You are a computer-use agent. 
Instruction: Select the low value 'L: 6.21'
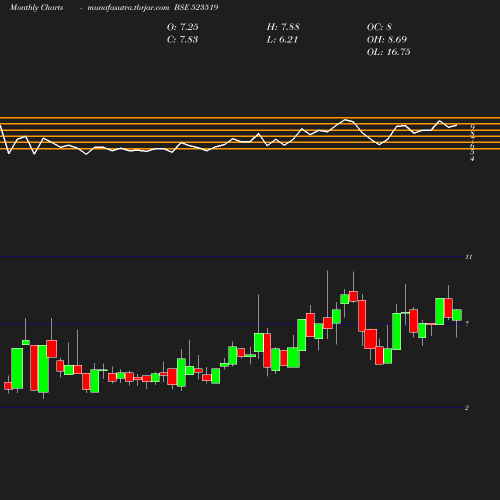coord(282,39)
